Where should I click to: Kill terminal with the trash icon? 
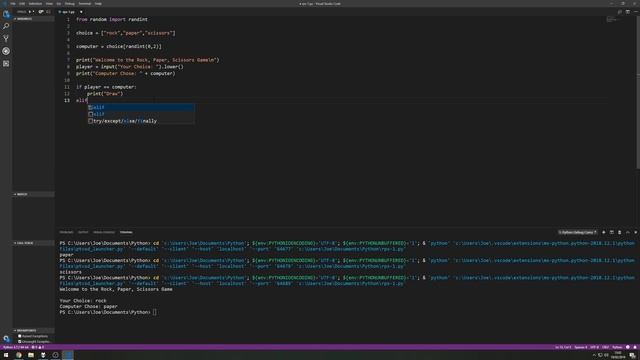tap(619, 232)
